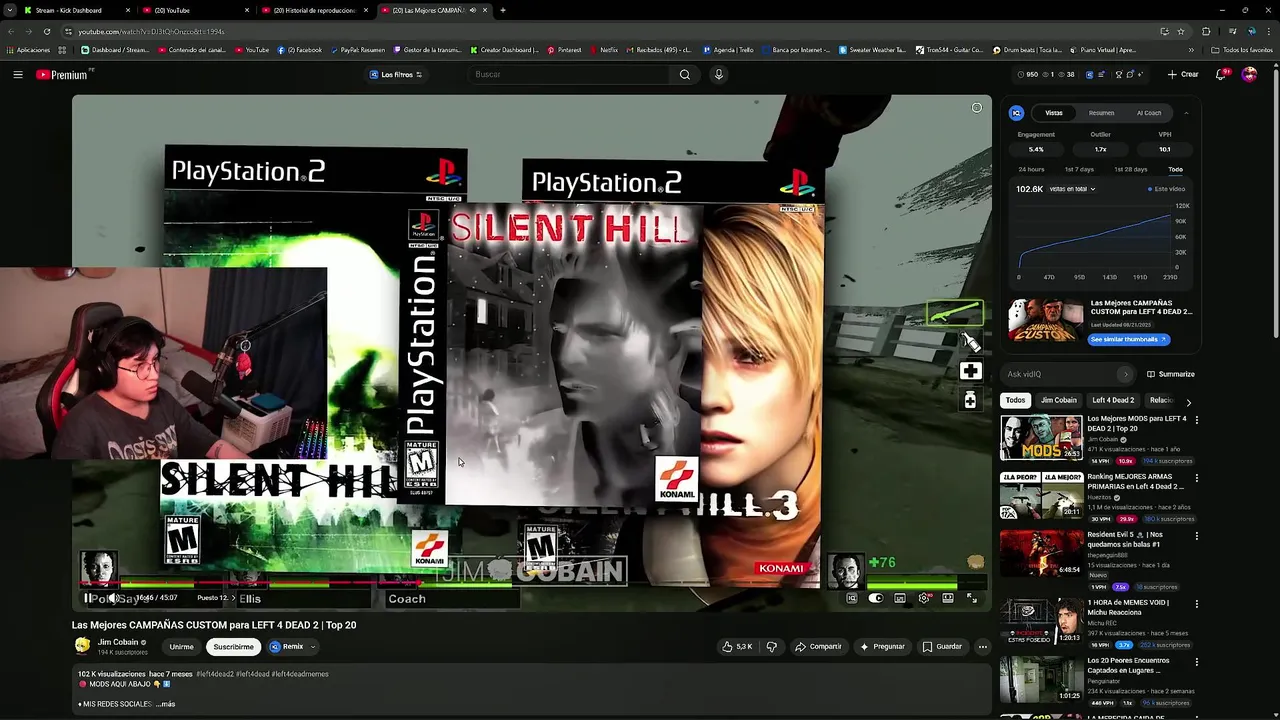The width and height of the screenshot is (1280, 720).
Task: Click the Suscribirme button
Action: click(x=233, y=647)
